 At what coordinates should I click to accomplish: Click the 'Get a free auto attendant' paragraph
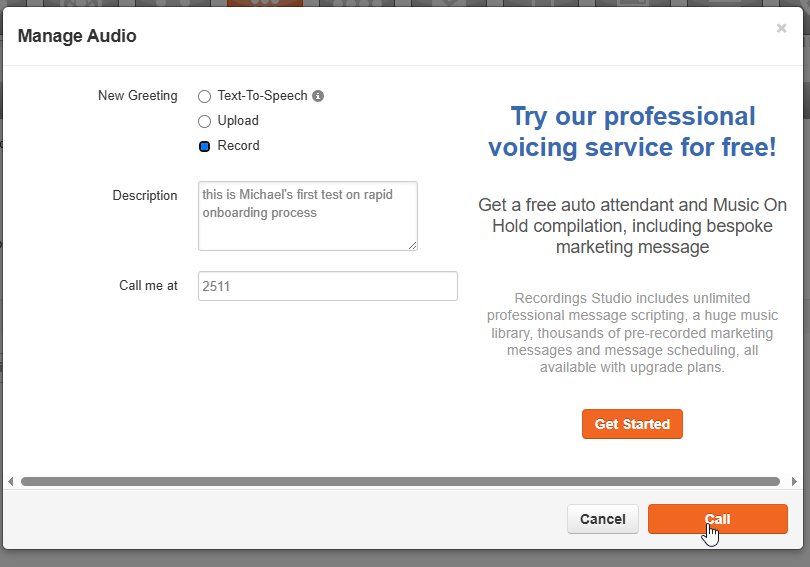click(632, 226)
